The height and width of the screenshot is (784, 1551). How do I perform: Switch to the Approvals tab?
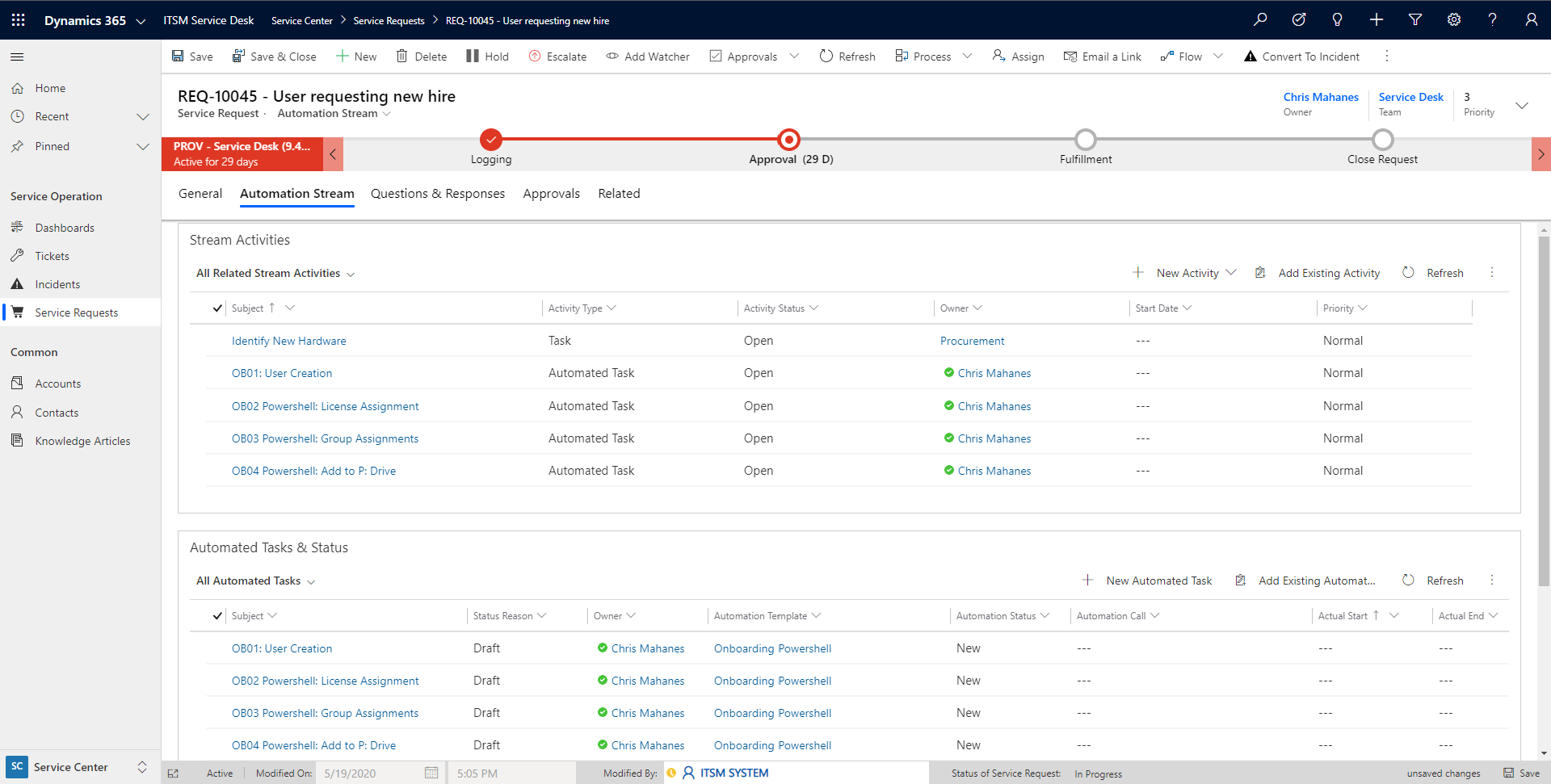coord(552,194)
